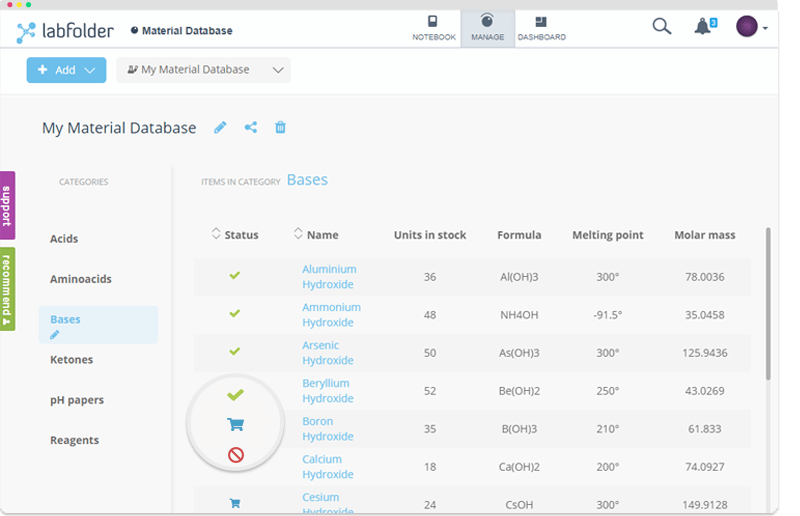Click the 149.9128 molar mass cell

pos(705,505)
